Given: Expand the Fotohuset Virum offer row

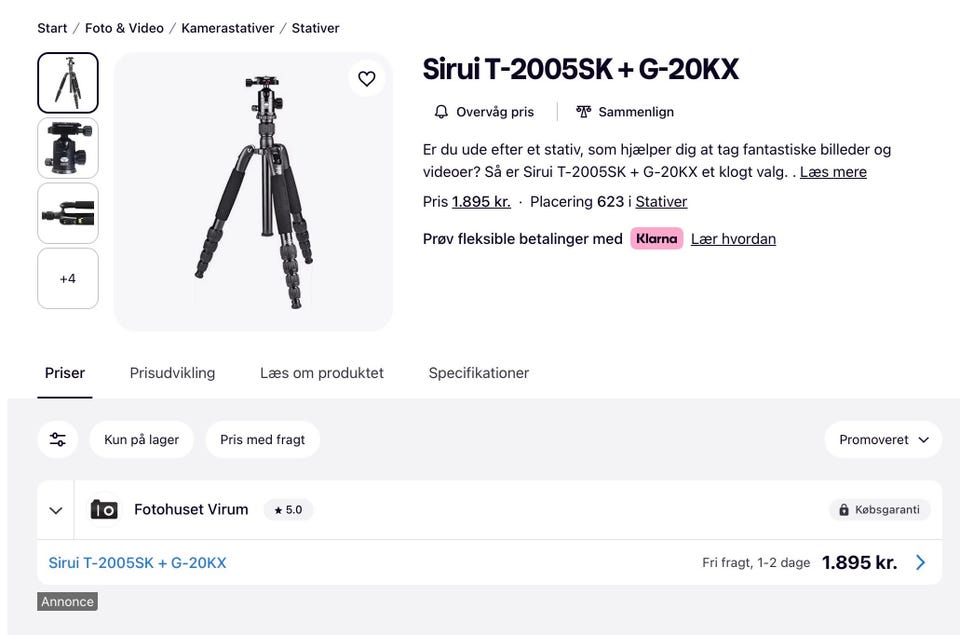Looking at the screenshot, I should pos(56,511).
